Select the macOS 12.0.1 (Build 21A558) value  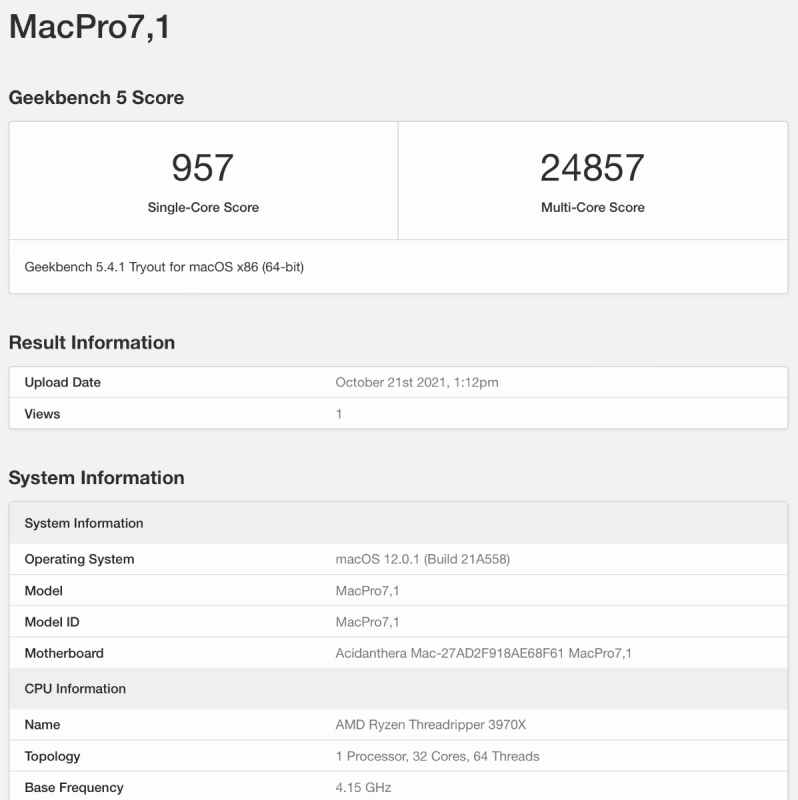click(x=422, y=559)
